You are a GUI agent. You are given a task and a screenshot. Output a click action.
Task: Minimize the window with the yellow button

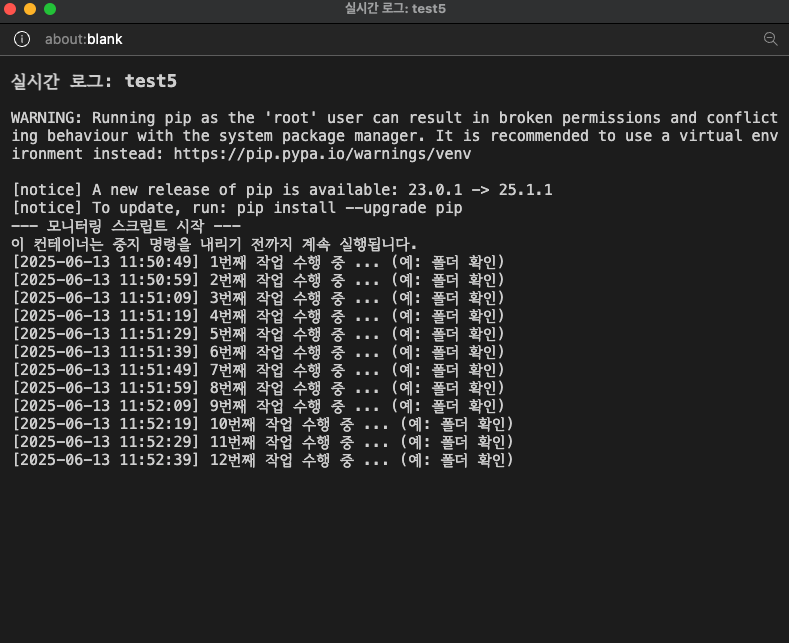(x=31, y=9)
